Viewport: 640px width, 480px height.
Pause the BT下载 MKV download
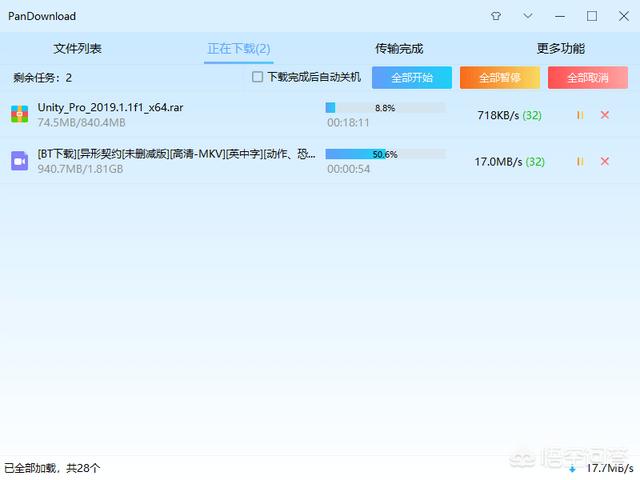click(580, 161)
